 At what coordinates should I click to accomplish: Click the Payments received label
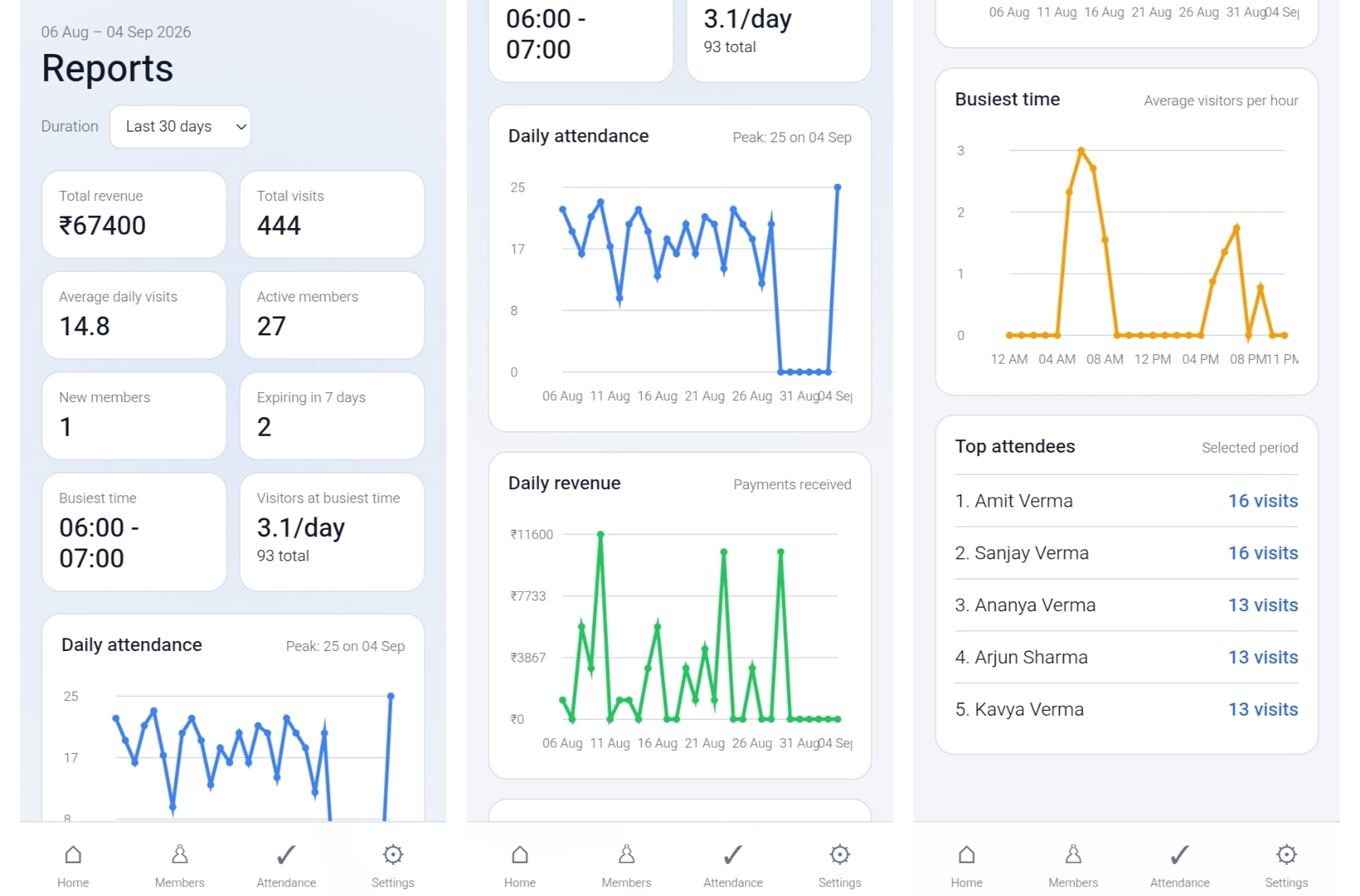pos(792,484)
